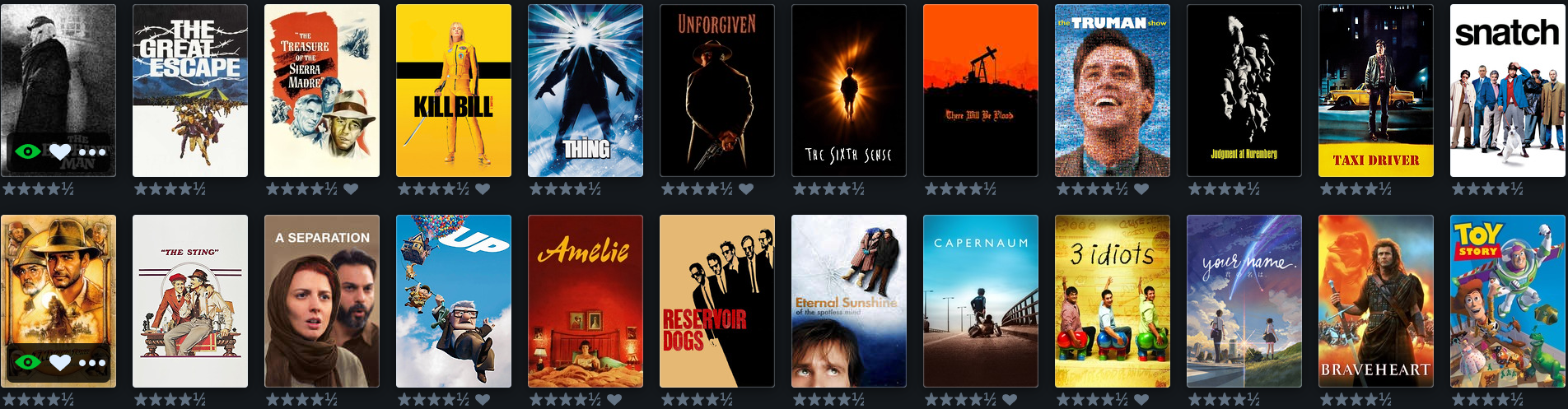Viewport: 1568px width, 409px height.
Task: Open the Reservoir Dogs poster
Action: click(717, 301)
